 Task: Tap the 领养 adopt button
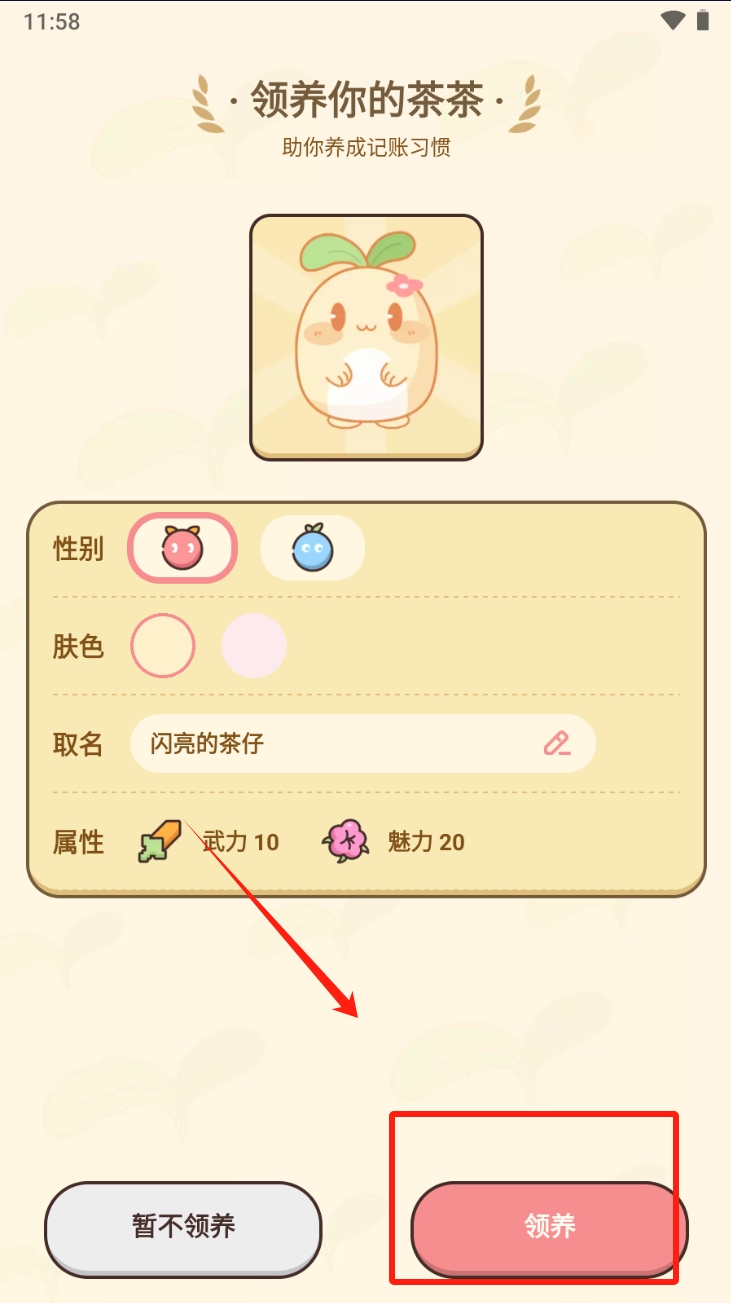[x=549, y=1228]
